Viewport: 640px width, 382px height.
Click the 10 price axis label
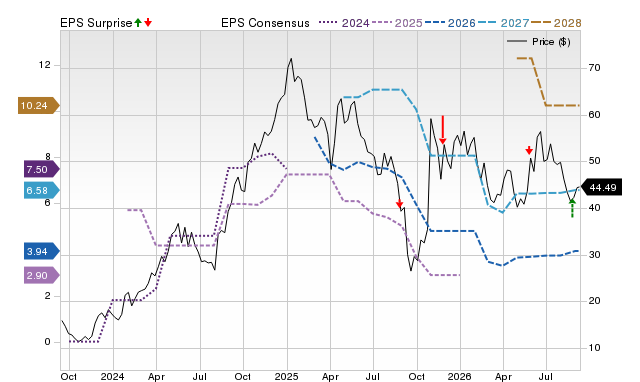point(595,348)
